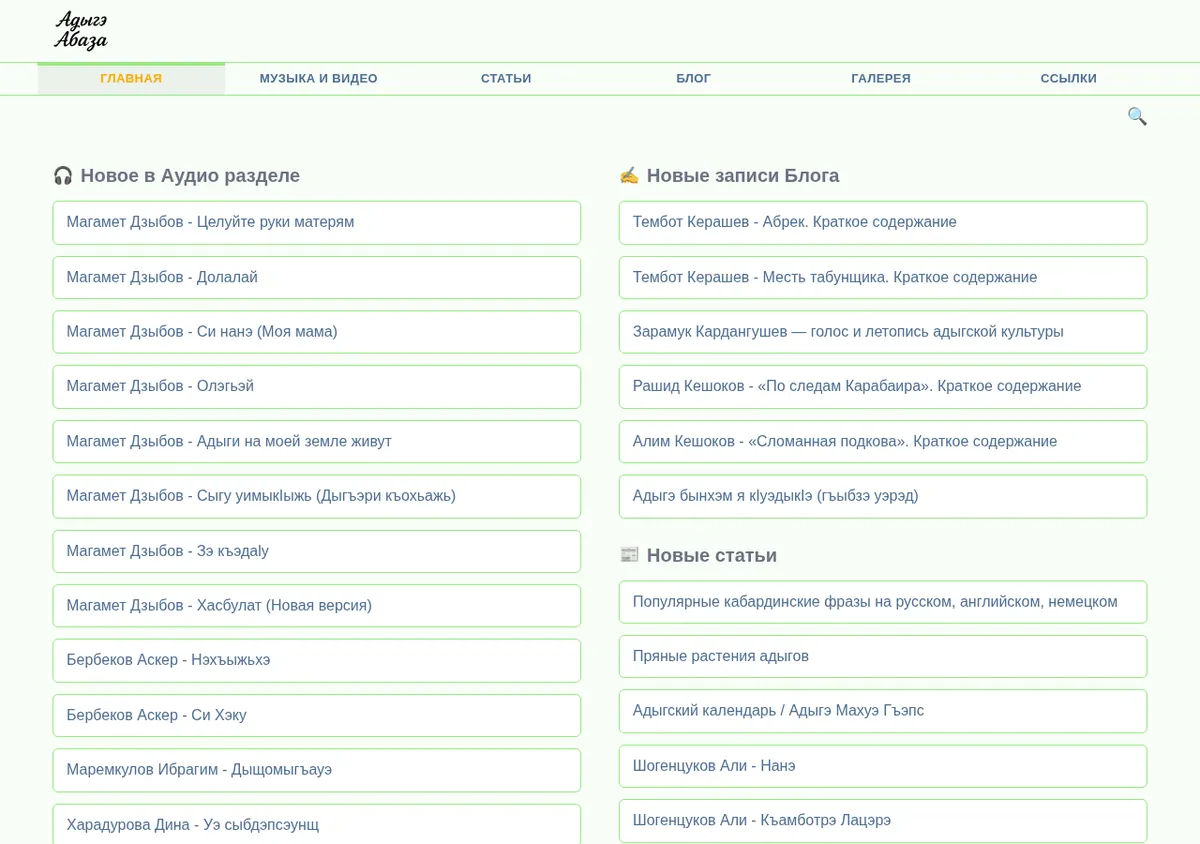Open the Музыка и видео menu tab
The image size is (1200, 844).
click(318, 79)
